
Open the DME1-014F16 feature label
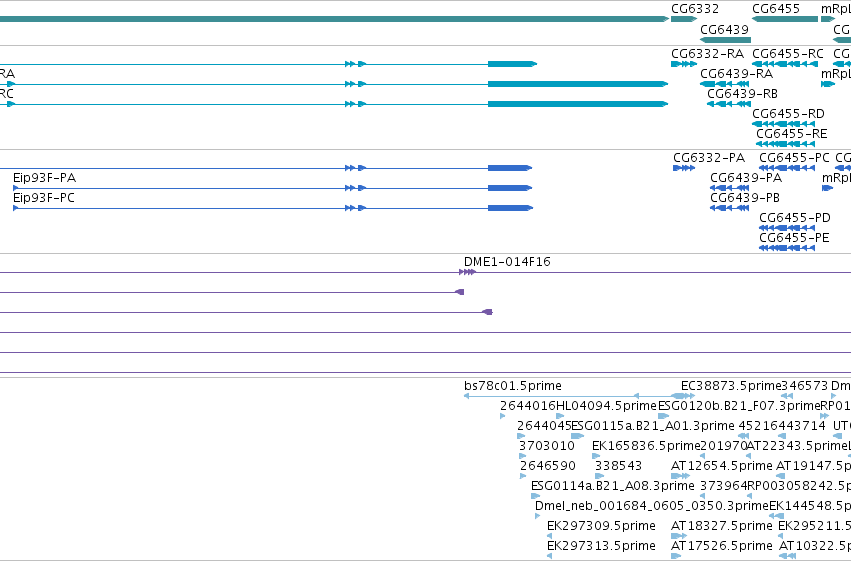pos(507,262)
